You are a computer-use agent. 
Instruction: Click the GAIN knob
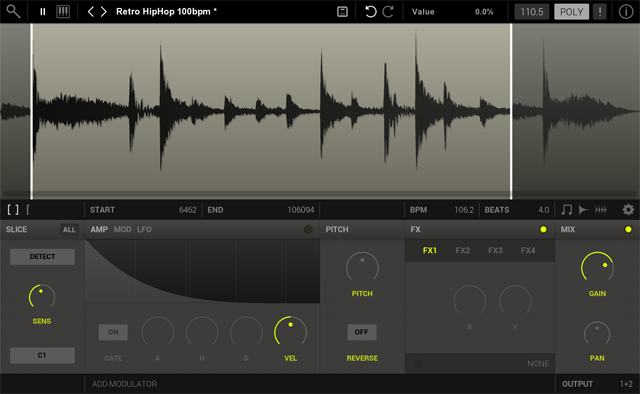point(597,267)
